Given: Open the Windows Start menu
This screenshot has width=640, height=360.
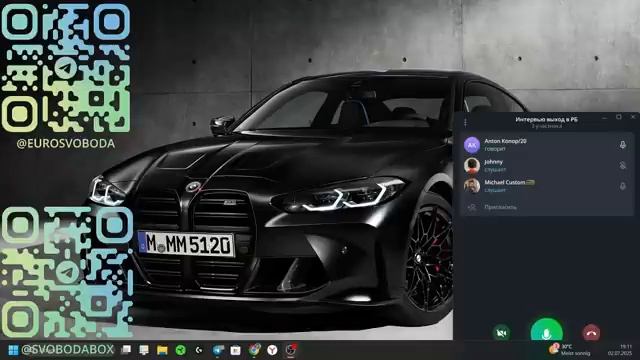Looking at the screenshot, I should point(13,350).
